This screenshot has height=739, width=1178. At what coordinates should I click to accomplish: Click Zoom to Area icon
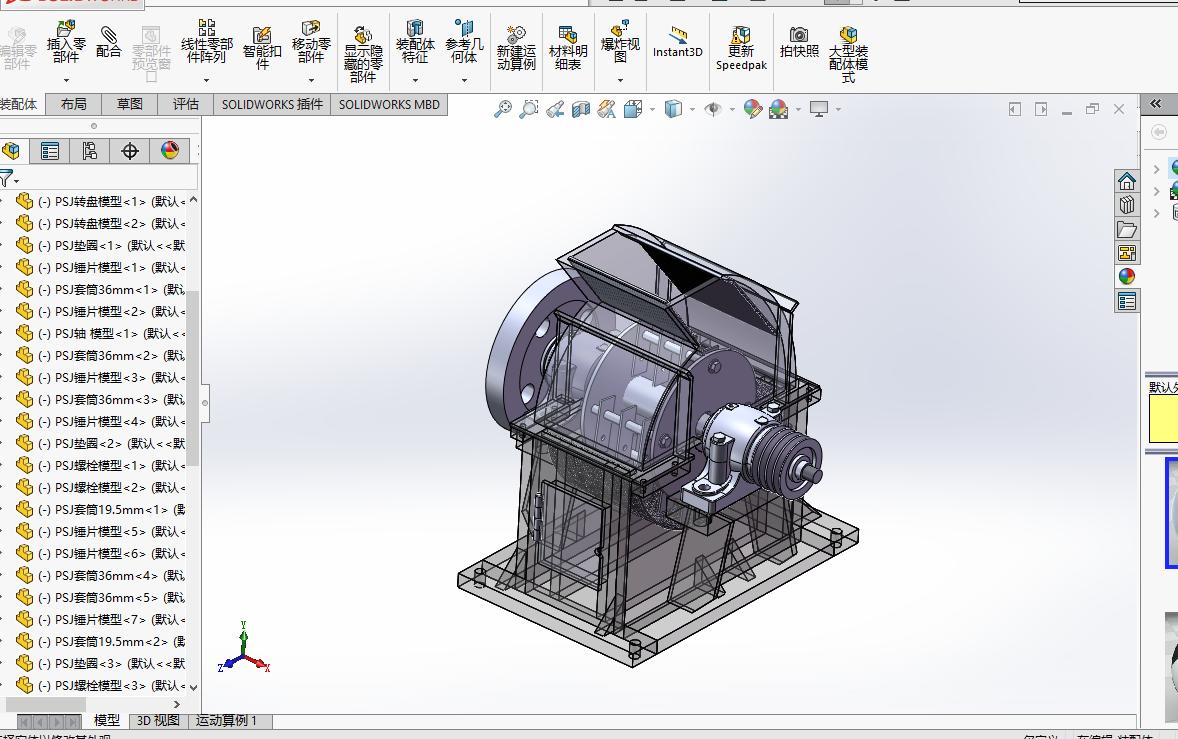coord(529,109)
